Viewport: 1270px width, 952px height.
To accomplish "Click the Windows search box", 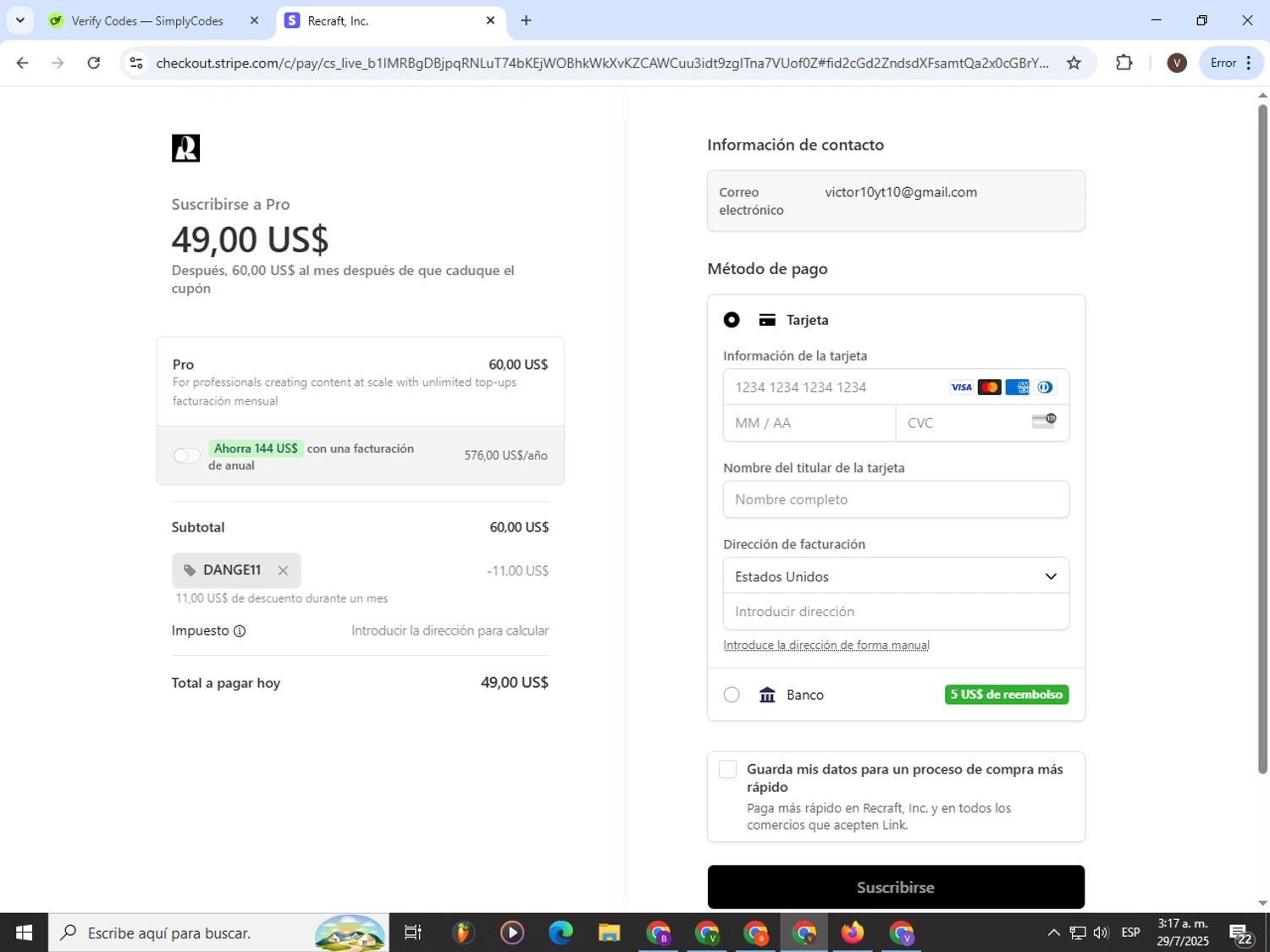I will (x=218, y=933).
